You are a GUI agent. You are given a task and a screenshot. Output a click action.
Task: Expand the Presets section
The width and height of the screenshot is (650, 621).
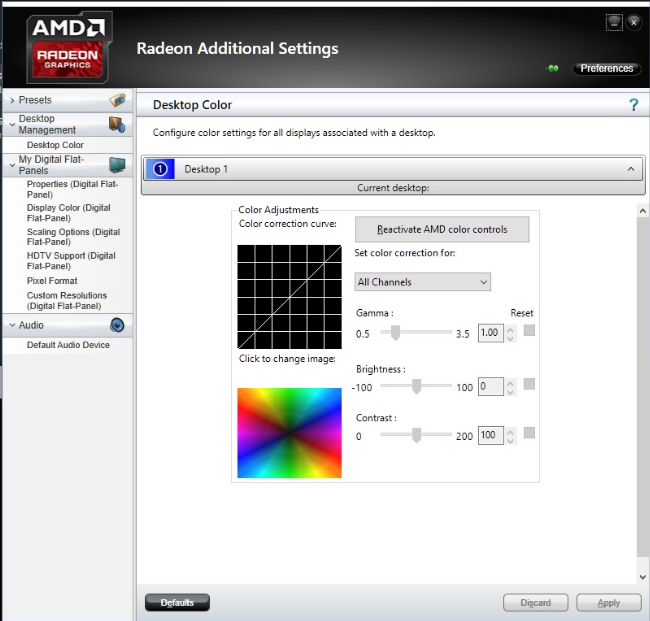12,100
